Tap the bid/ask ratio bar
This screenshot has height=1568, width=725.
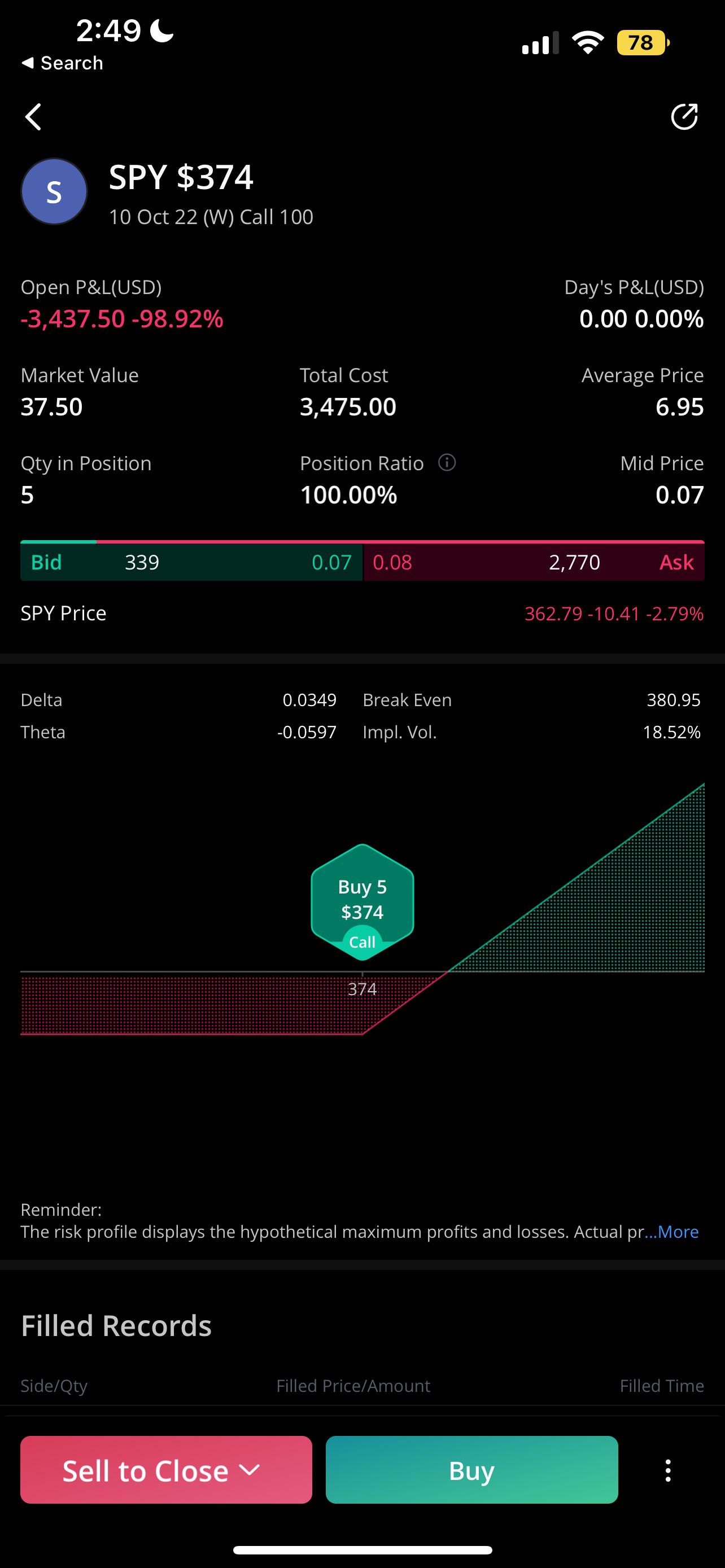(x=362, y=541)
